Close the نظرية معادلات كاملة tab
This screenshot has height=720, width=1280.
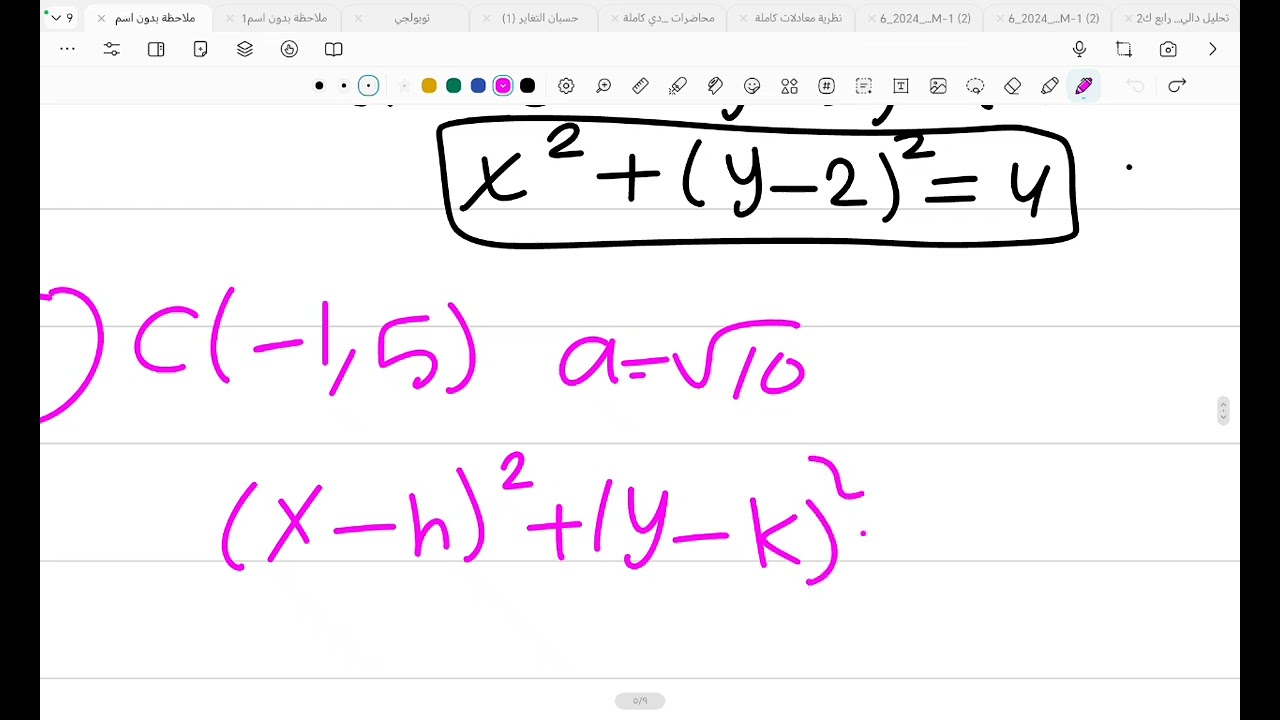[743, 18]
